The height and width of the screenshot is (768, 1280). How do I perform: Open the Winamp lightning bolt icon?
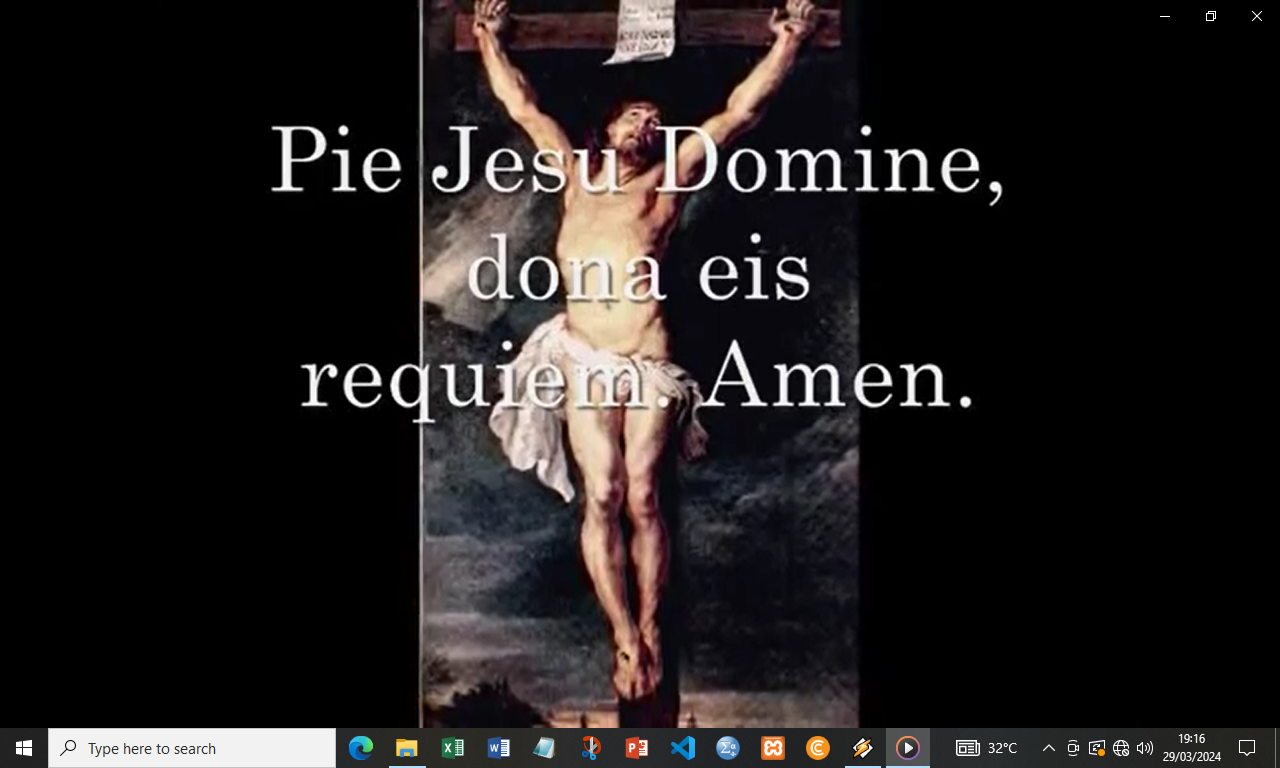pos(862,748)
